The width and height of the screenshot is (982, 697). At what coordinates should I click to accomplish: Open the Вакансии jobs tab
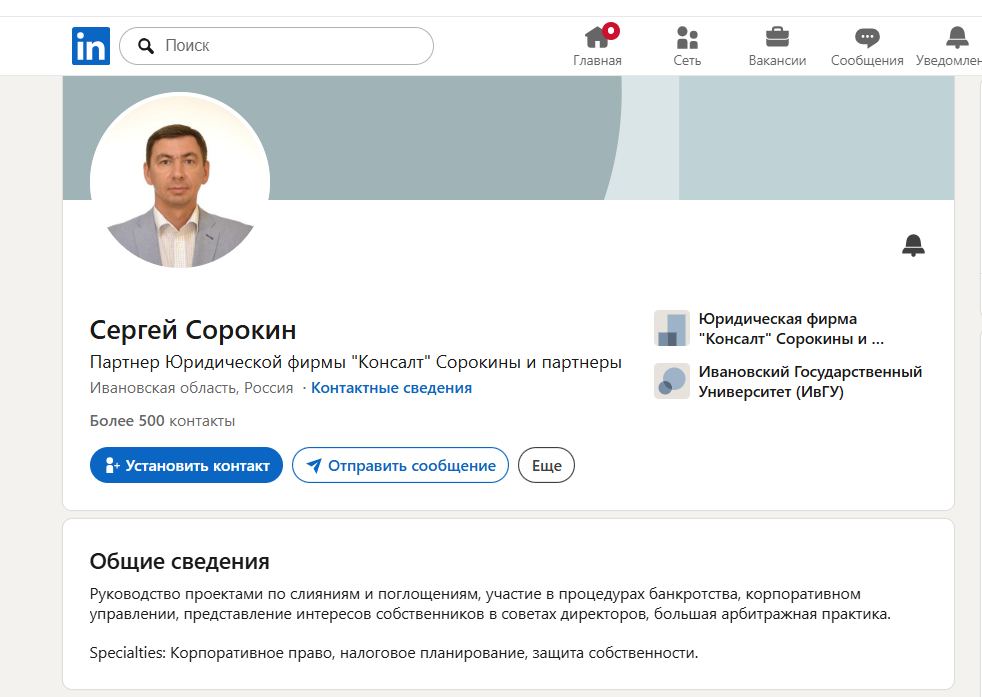click(777, 46)
